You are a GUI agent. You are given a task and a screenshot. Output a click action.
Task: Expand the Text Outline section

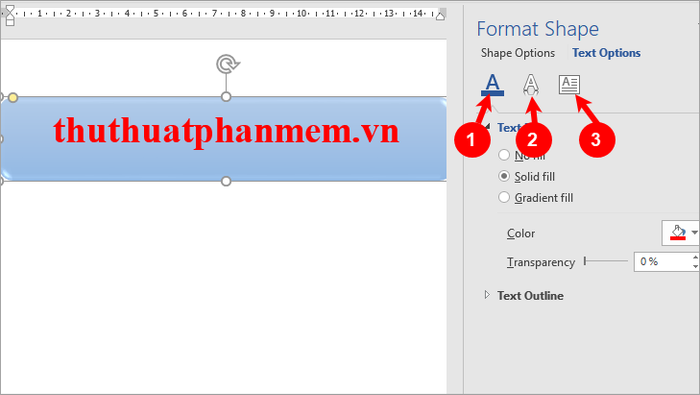tap(487, 295)
